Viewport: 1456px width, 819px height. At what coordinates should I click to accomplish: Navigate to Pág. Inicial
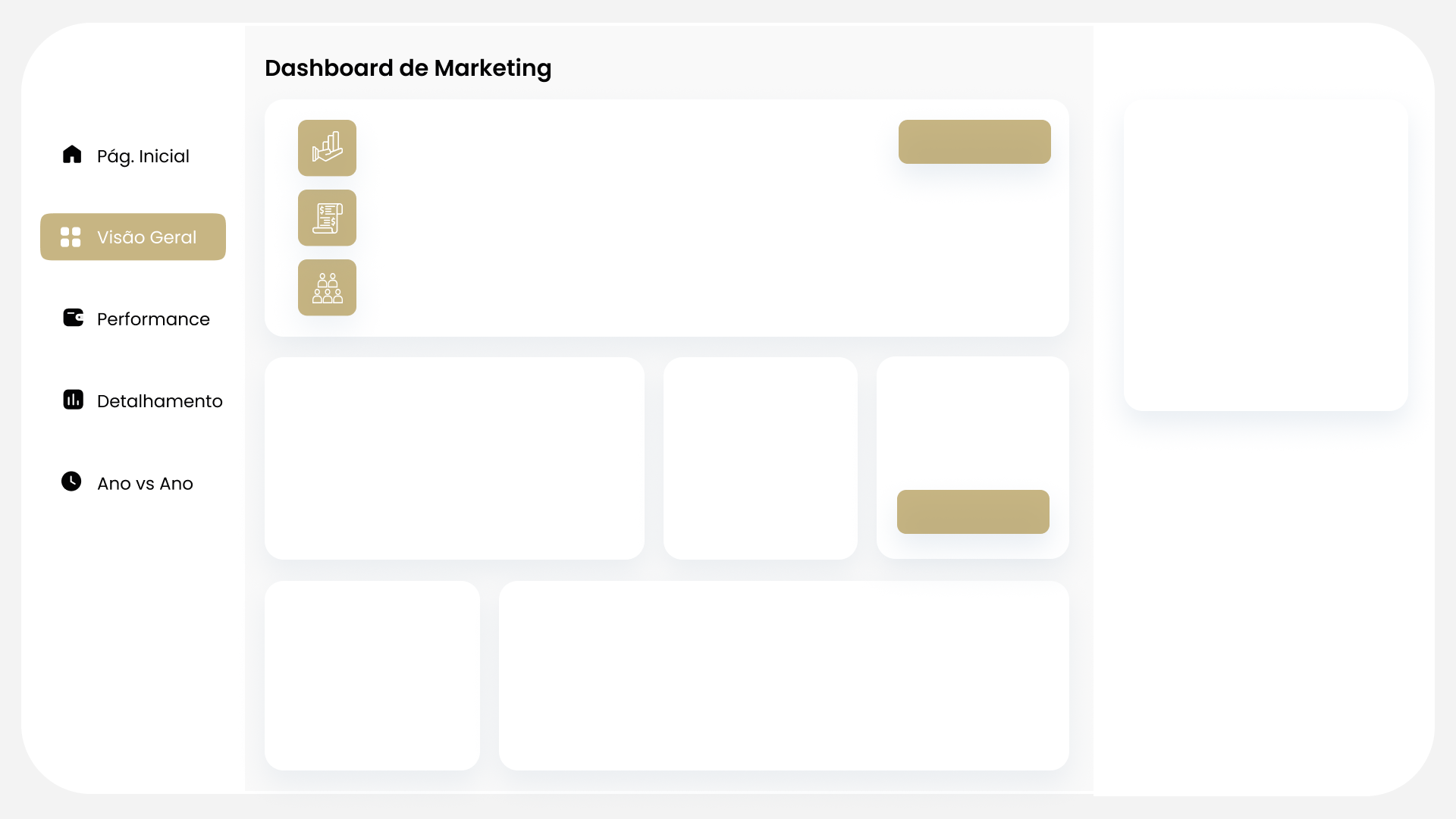pos(143,155)
